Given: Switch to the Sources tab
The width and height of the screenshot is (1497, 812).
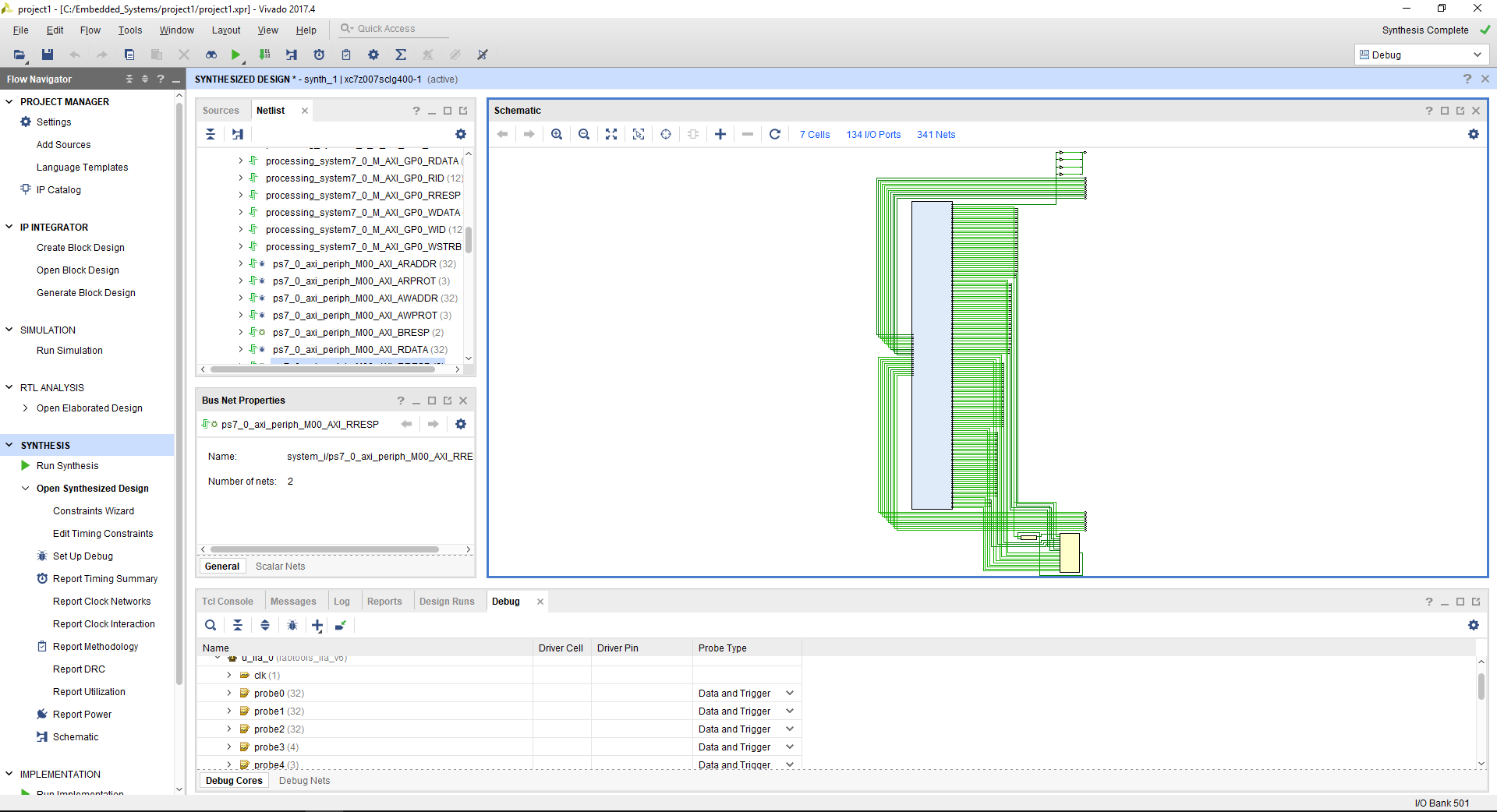Looking at the screenshot, I should pos(221,111).
